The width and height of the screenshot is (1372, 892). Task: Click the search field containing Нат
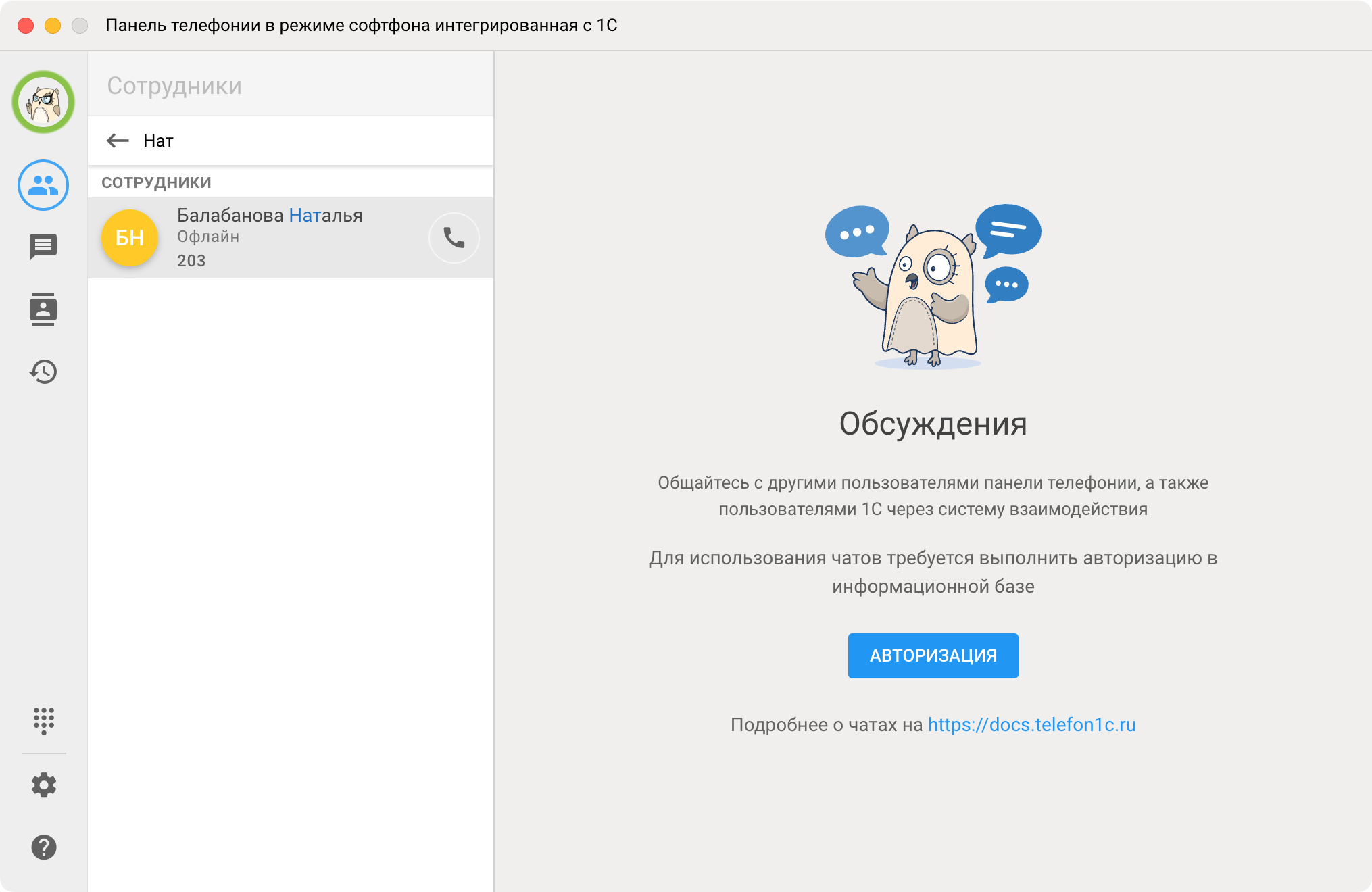click(x=291, y=141)
